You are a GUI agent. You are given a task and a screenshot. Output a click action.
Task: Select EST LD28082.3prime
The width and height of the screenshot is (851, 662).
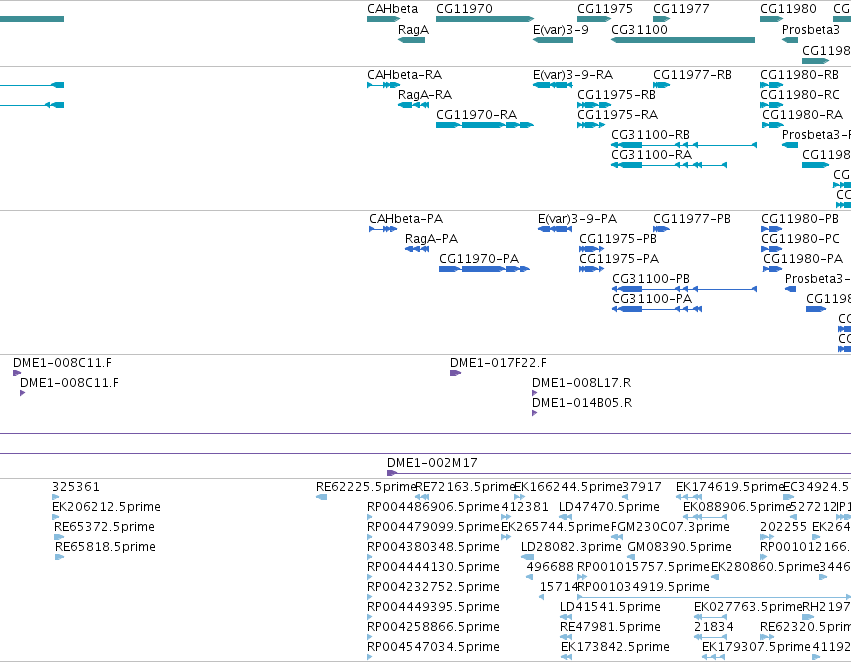pos(527,557)
